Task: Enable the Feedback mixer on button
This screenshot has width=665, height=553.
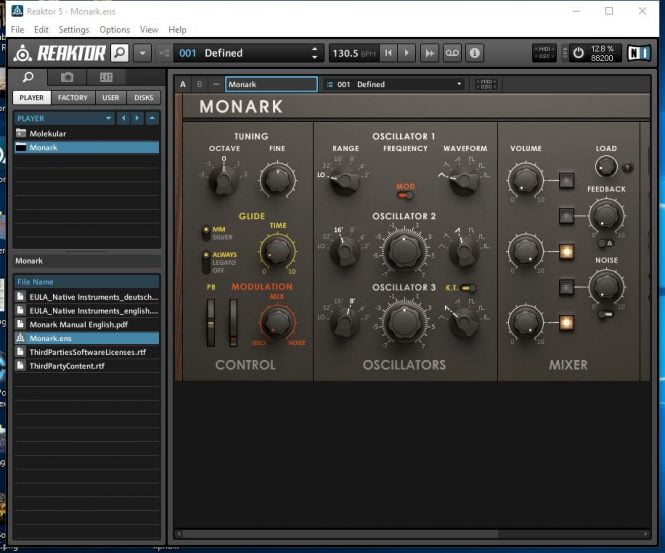Action: (x=566, y=216)
